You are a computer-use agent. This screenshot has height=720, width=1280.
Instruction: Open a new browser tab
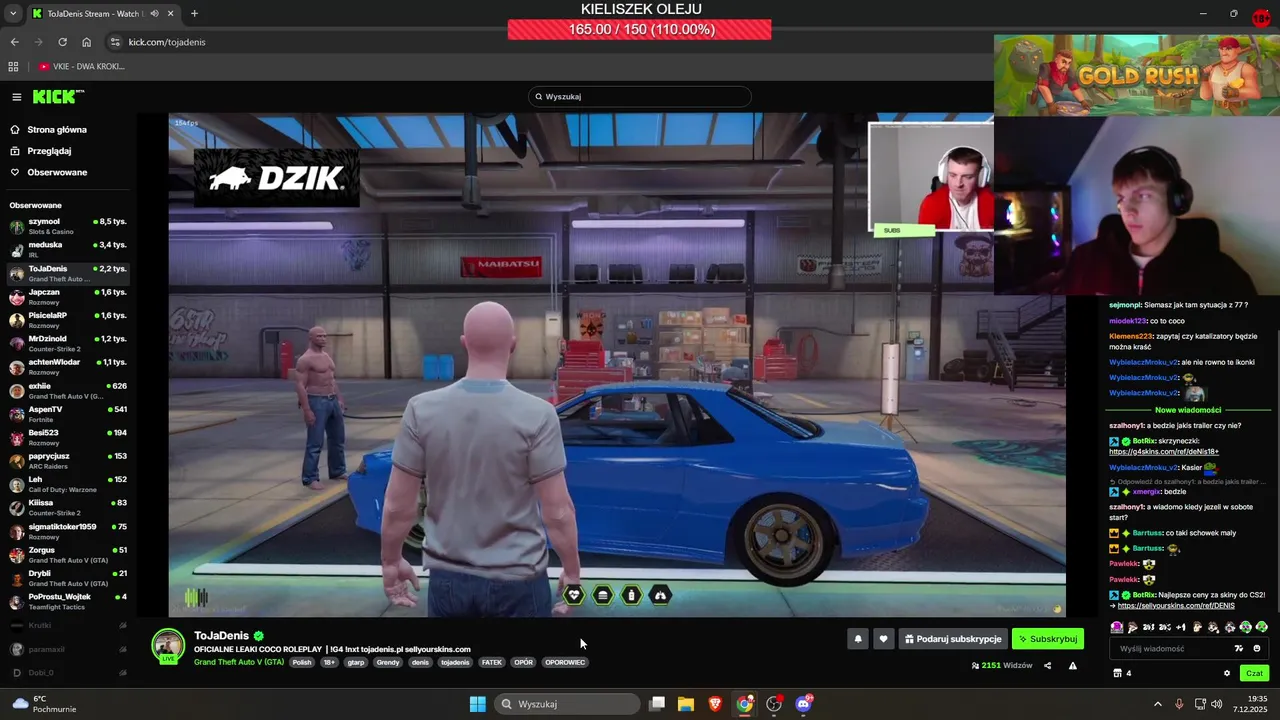click(194, 14)
